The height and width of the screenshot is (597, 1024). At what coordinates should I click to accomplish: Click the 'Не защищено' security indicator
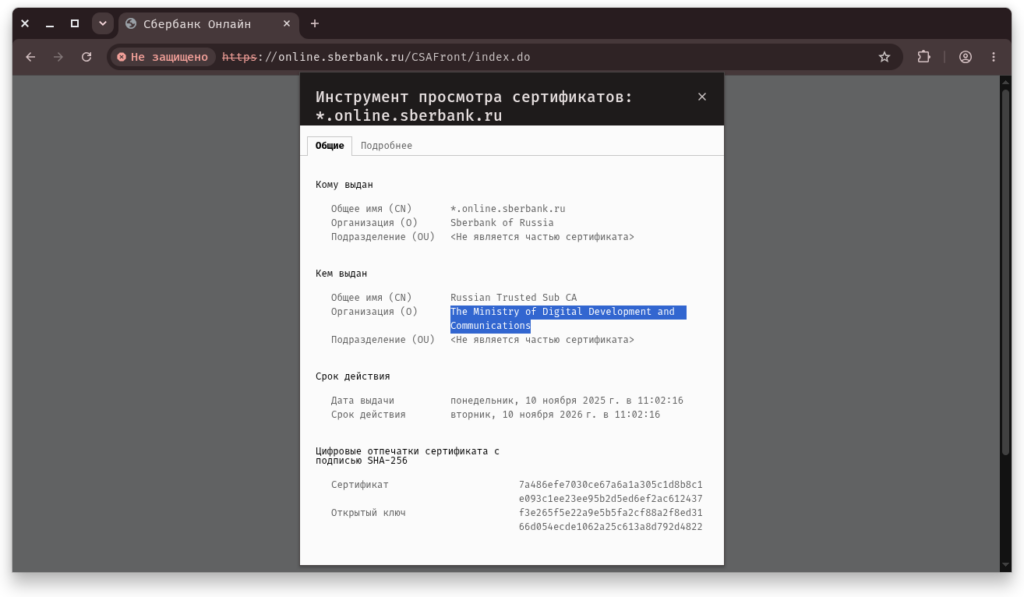163,57
